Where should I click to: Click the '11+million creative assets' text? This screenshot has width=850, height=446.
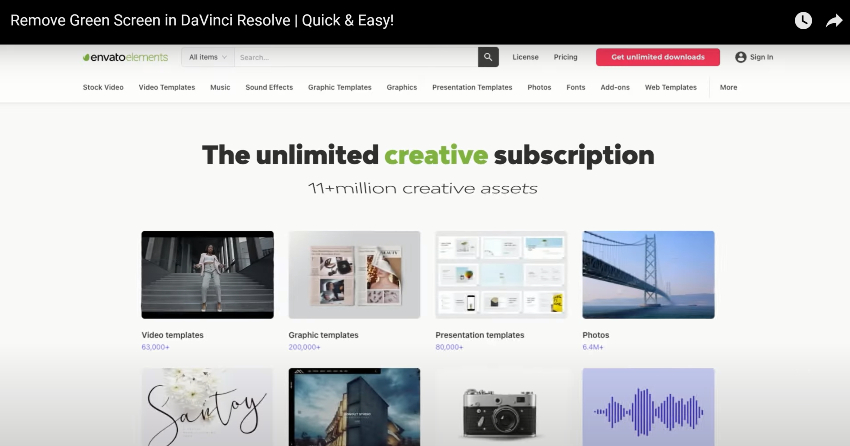pyautogui.click(x=423, y=188)
